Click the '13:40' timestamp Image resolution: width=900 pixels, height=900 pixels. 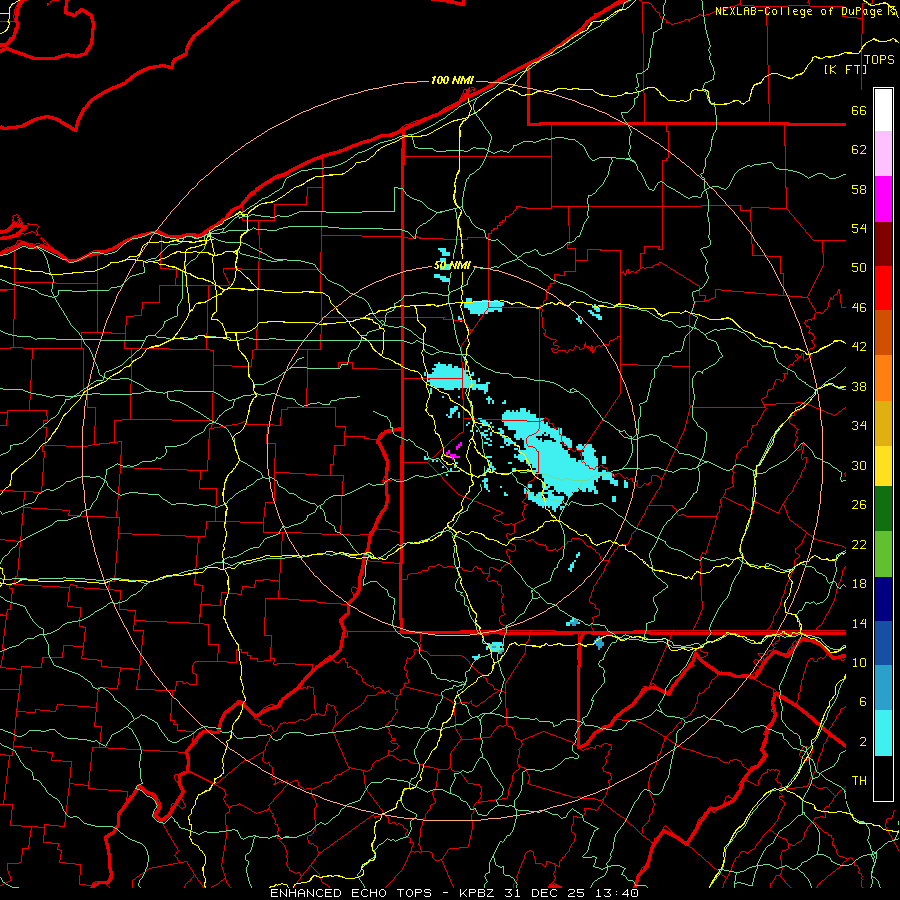tap(616, 893)
